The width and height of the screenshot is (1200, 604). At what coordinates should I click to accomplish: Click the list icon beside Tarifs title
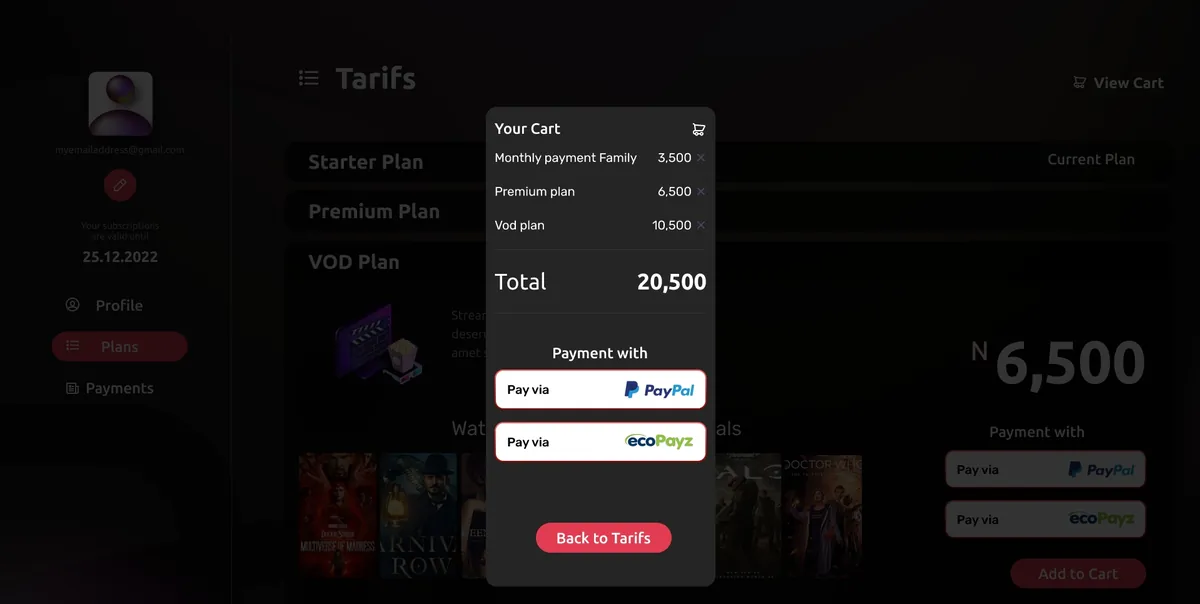click(309, 78)
